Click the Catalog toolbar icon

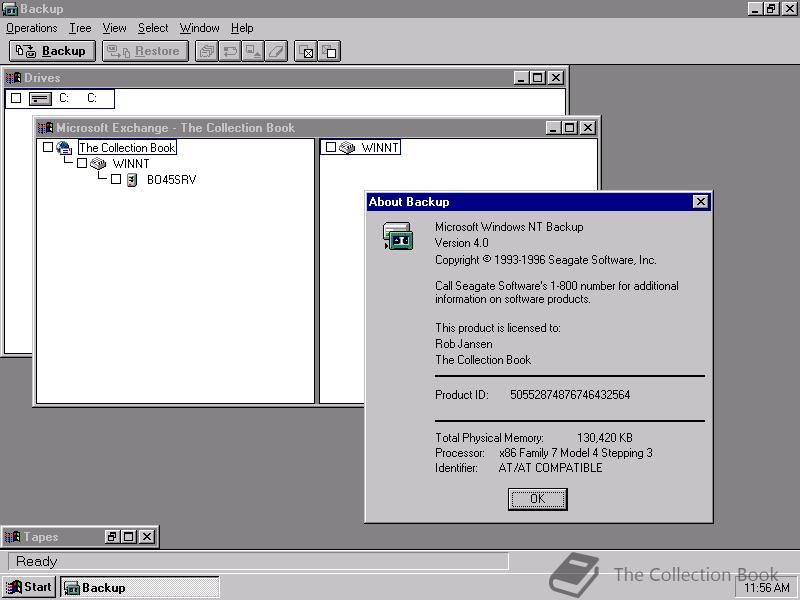click(x=207, y=51)
